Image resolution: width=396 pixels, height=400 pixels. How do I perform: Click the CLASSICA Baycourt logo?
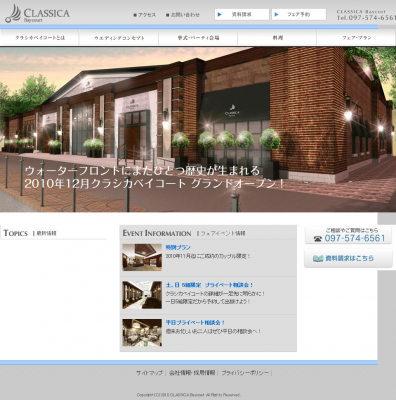[x=38, y=14]
